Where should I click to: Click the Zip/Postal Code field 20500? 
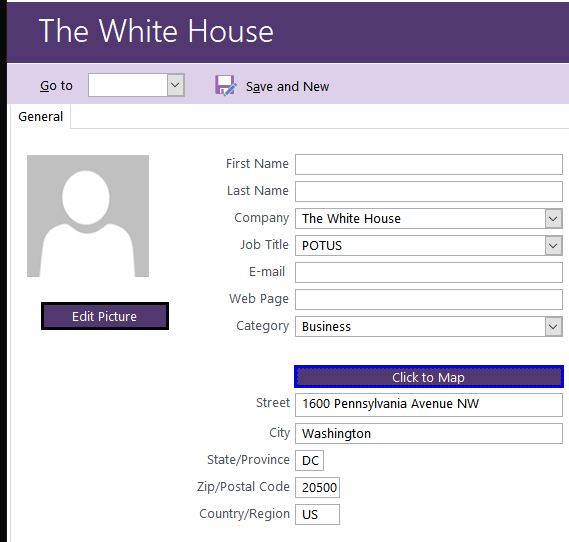(x=317, y=487)
